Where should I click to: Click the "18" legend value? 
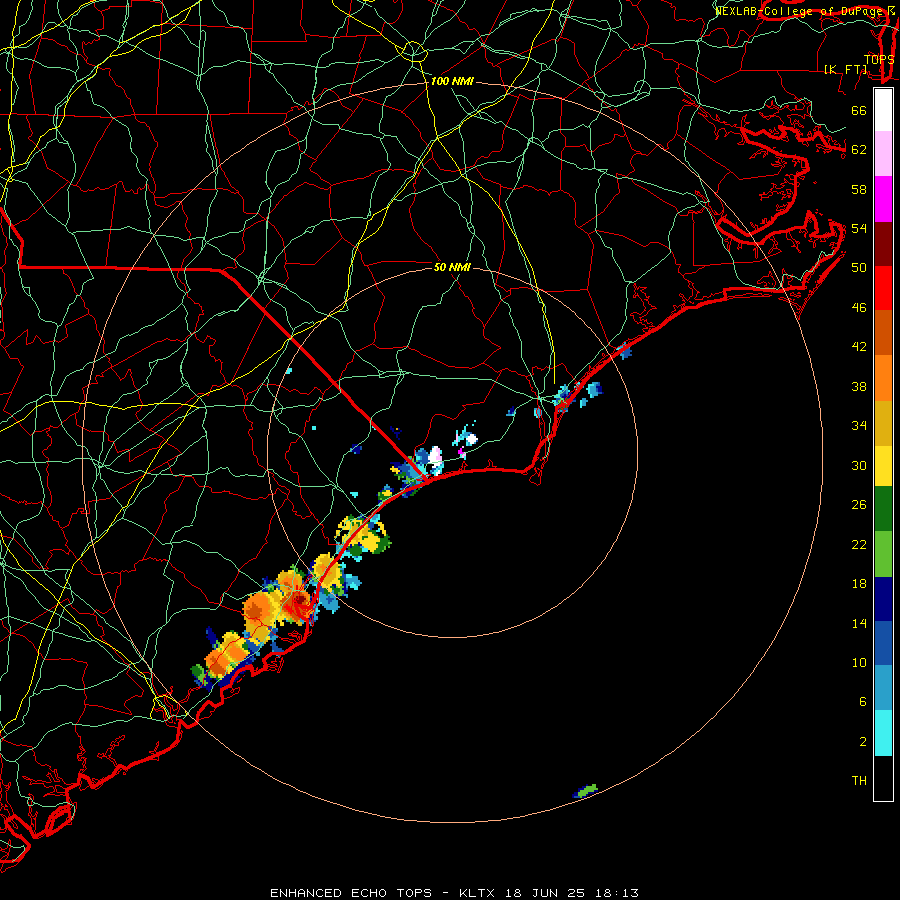pyautogui.click(x=859, y=584)
